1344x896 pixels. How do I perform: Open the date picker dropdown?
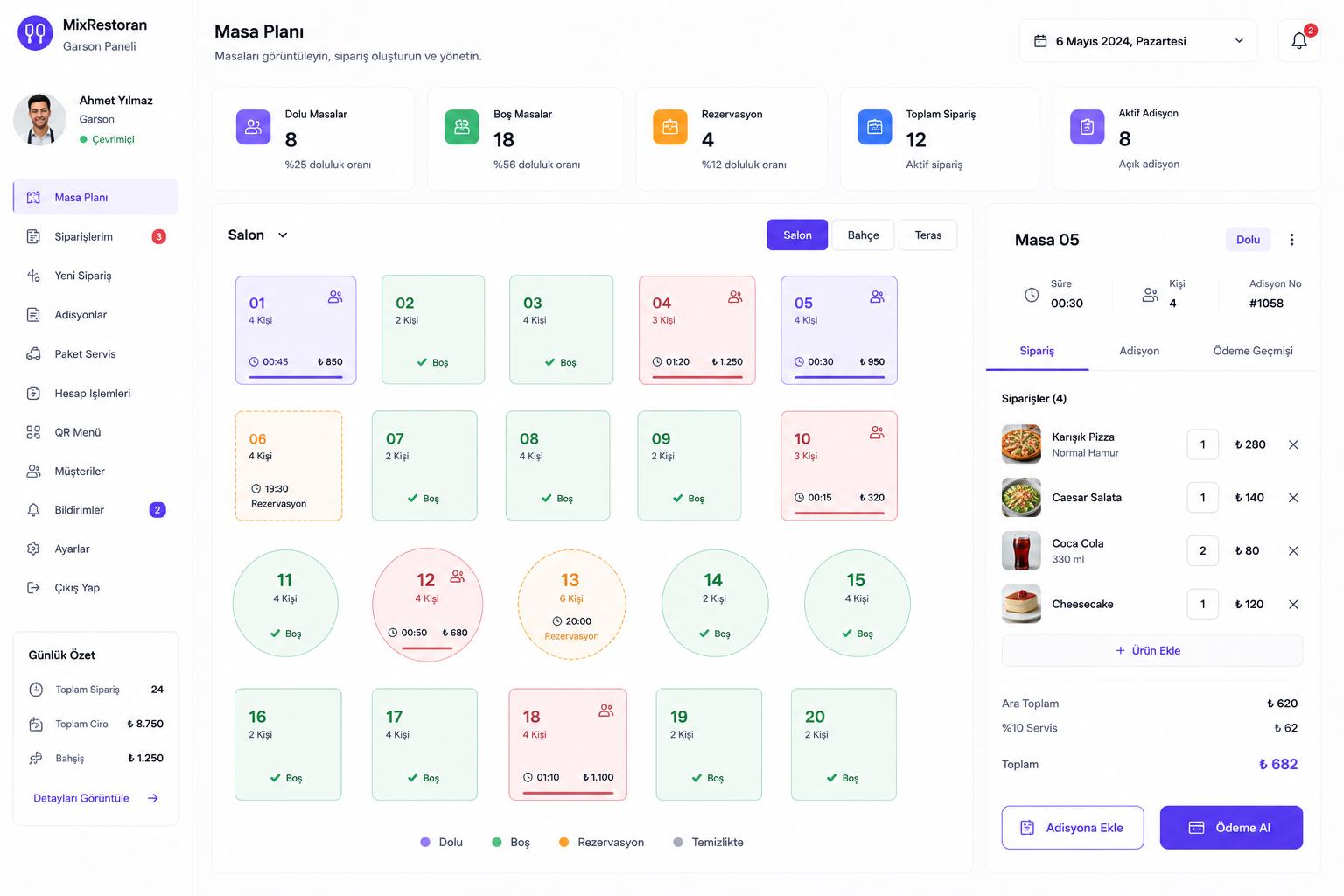1138,41
